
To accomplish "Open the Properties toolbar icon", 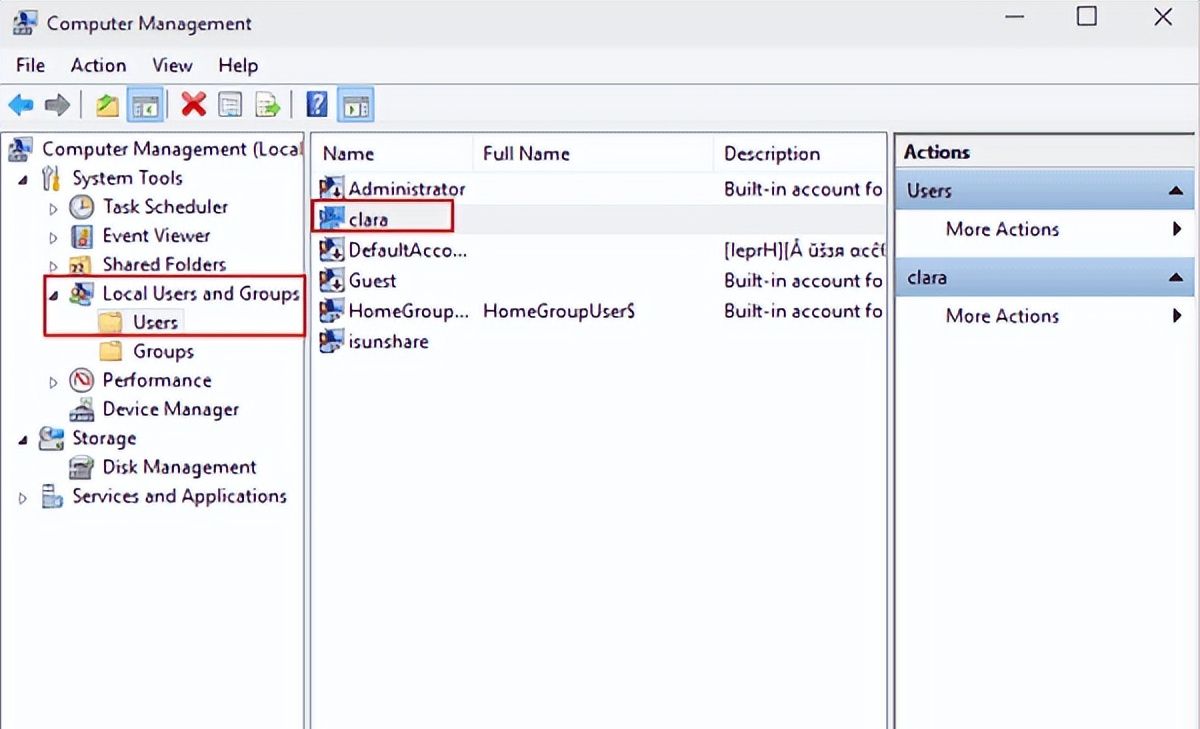I will (230, 104).
